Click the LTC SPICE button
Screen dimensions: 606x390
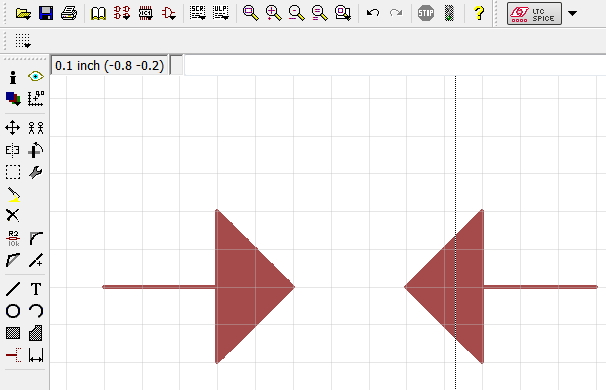pos(535,14)
